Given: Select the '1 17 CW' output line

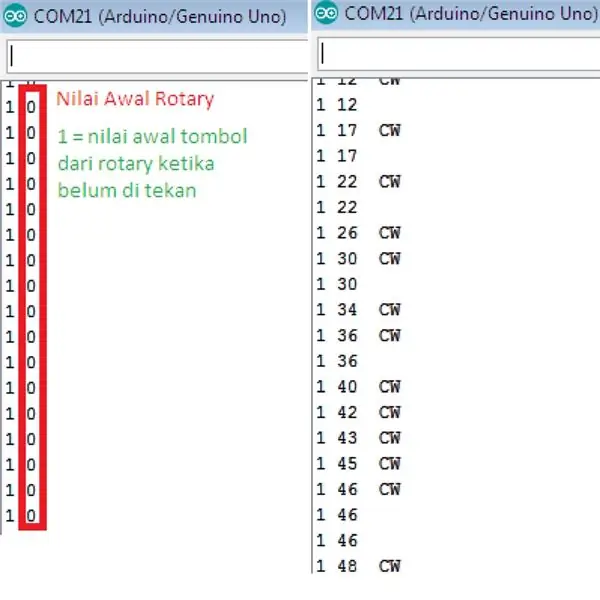Looking at the screenshot, I should (x=359, y=130).
